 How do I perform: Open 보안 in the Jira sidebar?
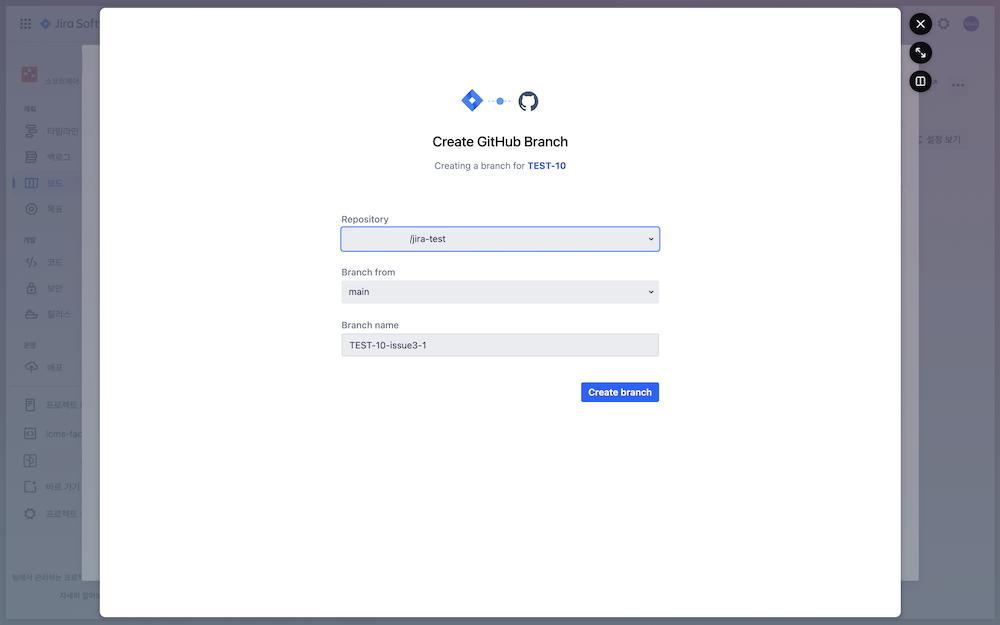[45, 288]
